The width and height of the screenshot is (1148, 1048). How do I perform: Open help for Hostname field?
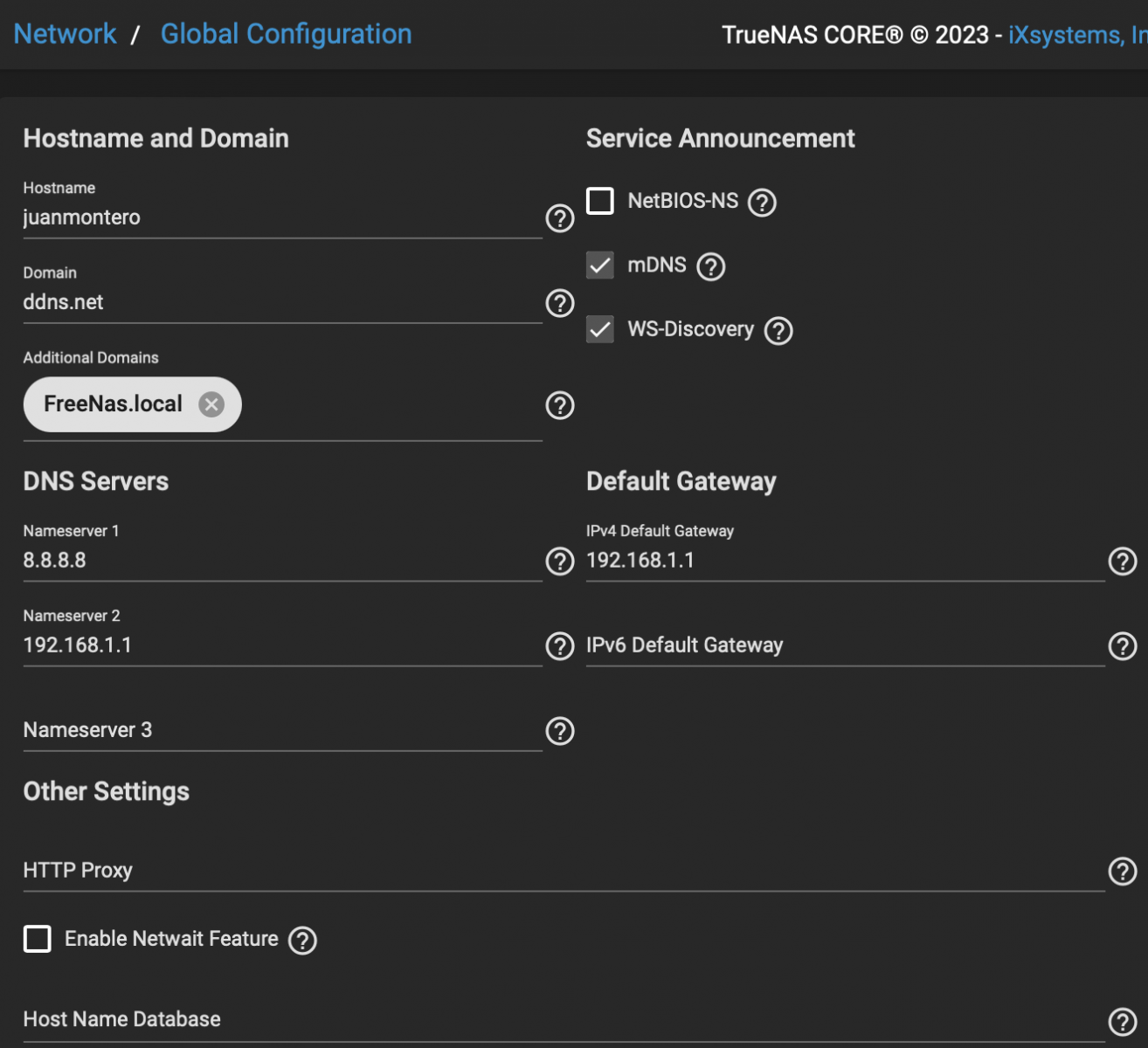tap(560, 218)
